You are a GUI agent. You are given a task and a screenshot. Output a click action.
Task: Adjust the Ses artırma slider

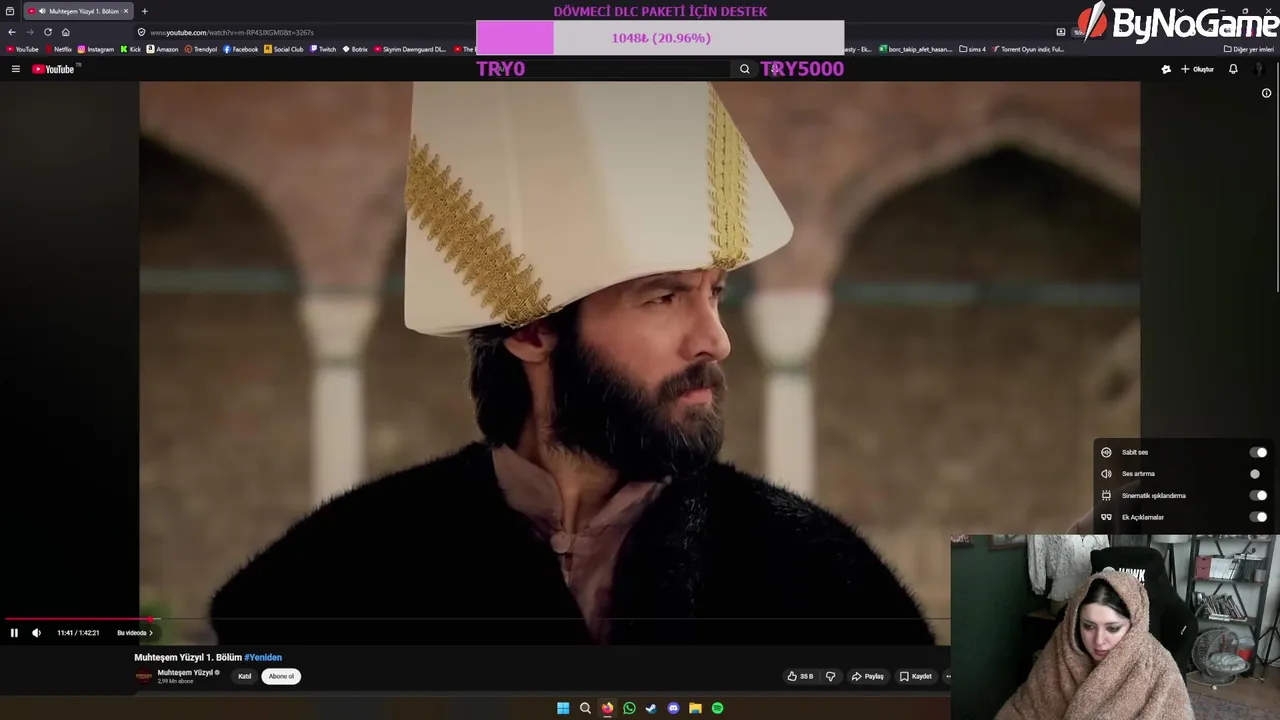tap(1255, 474)
